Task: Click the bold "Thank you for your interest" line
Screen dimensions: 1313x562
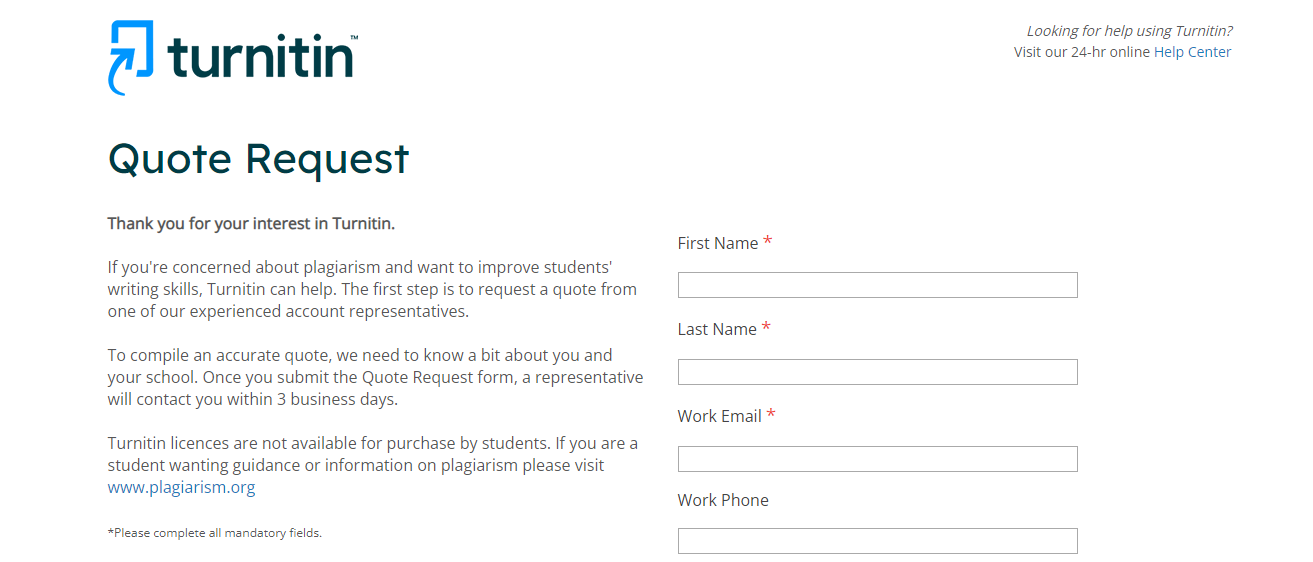Action: [x=251, y=223]
